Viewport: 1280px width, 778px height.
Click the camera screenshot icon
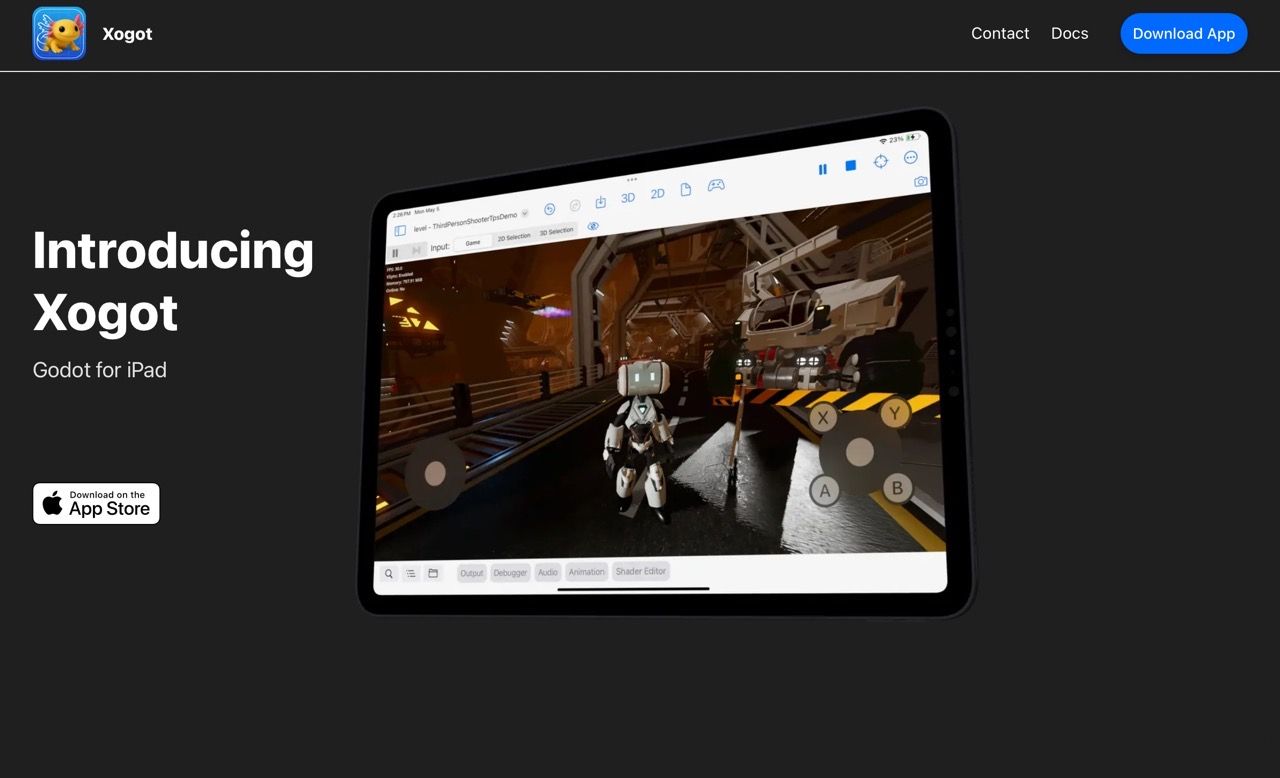pyautogui.click(x=921, y=181)
